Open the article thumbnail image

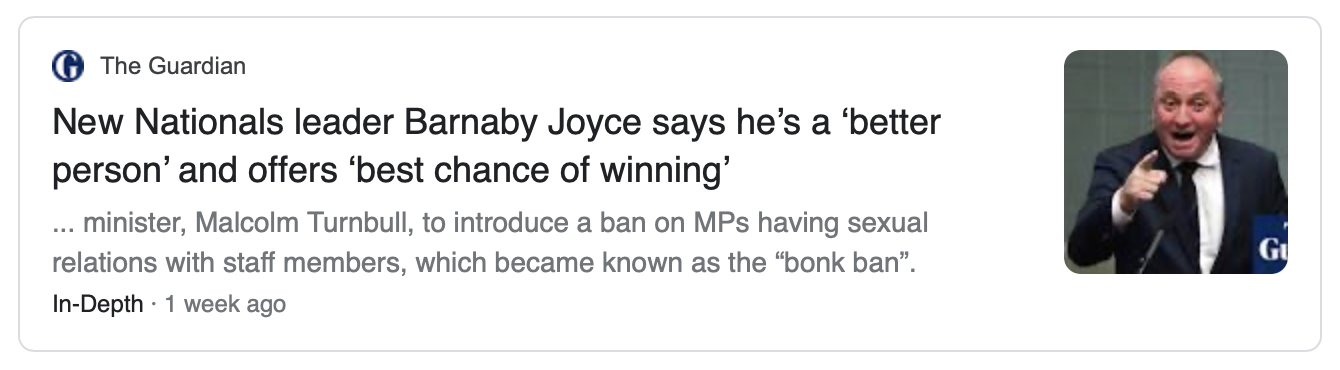1176,162
